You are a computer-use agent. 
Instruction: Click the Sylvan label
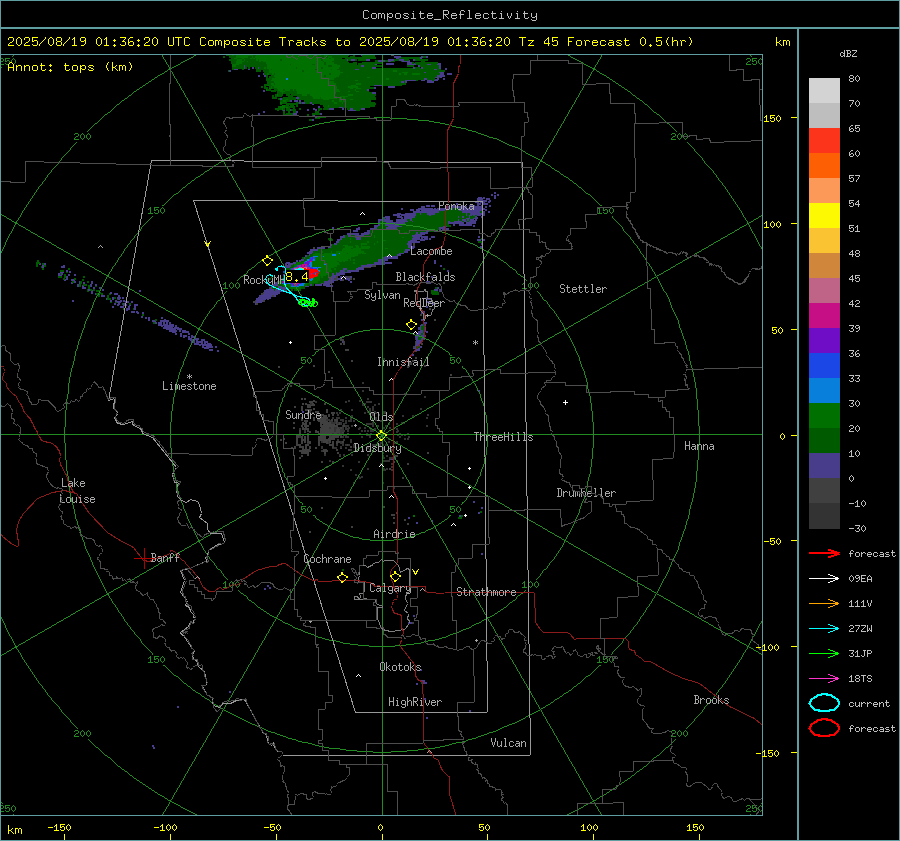click(x=382, y=295)
